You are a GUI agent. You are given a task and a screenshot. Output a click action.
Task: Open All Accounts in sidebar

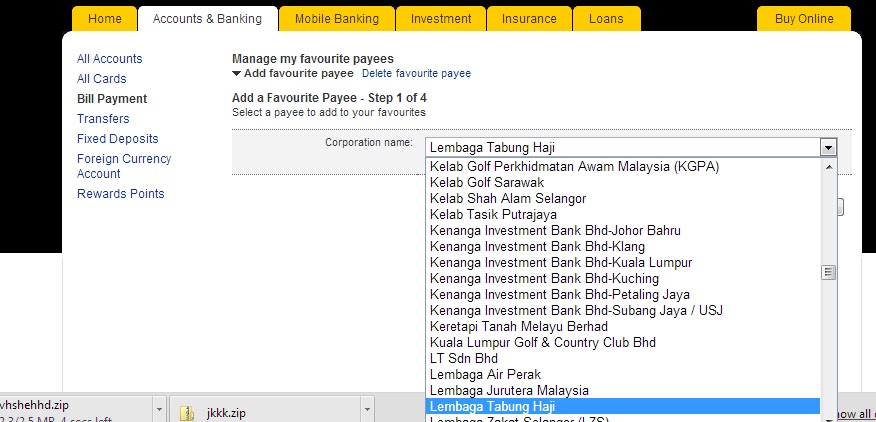click(x=110, y=59)
